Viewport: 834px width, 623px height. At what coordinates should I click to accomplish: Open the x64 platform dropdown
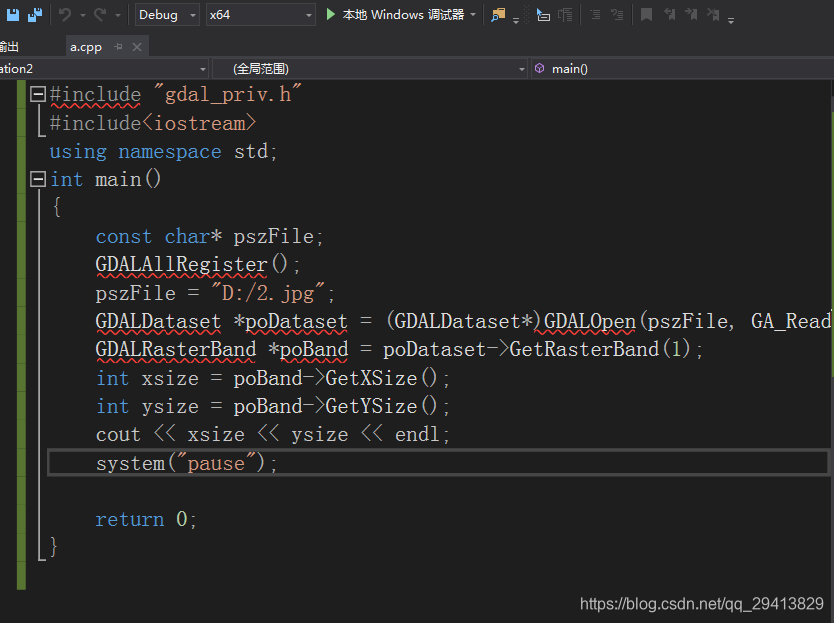(261, 15)
